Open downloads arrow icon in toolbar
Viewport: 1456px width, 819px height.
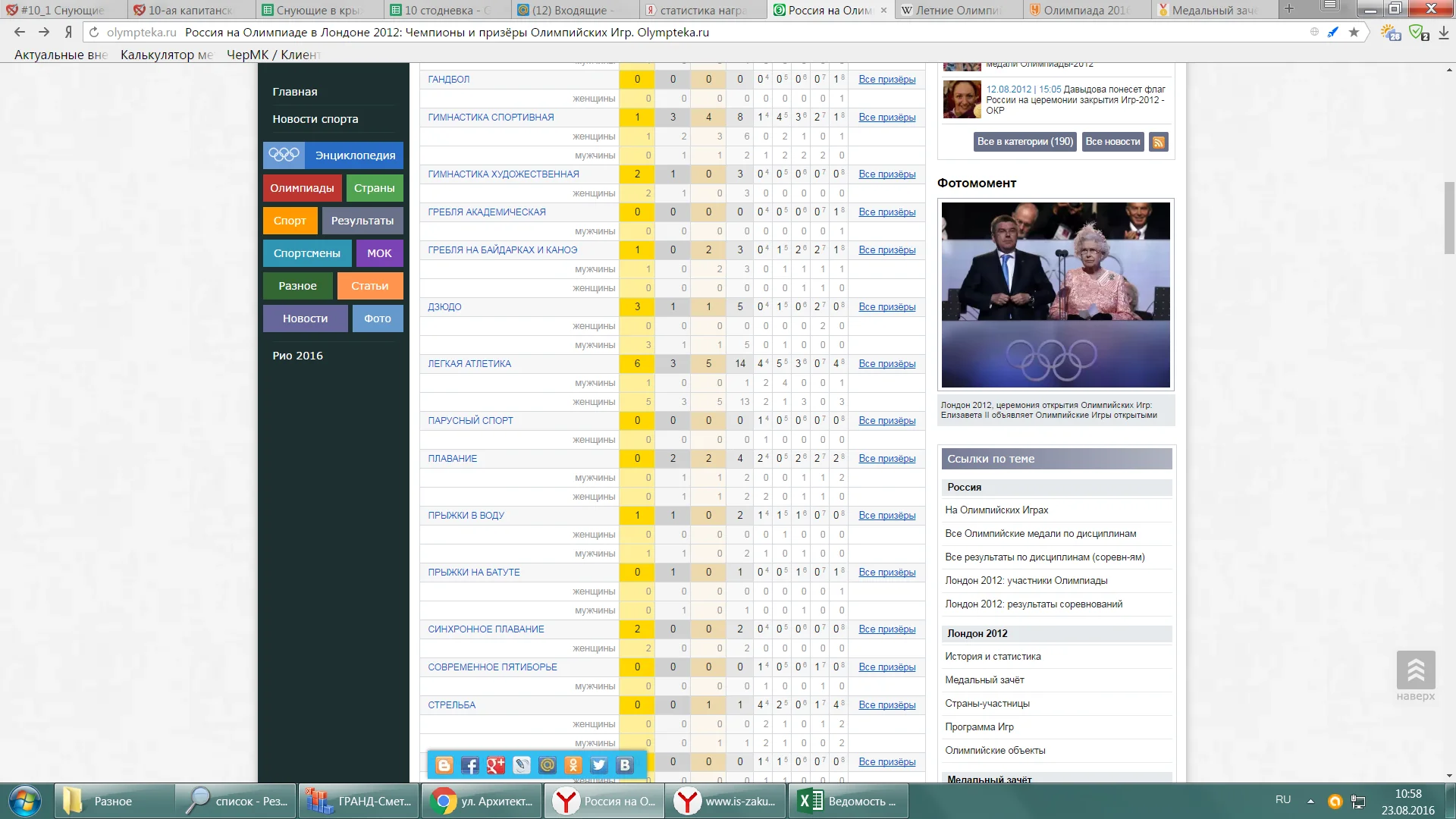coord(1444,33)
